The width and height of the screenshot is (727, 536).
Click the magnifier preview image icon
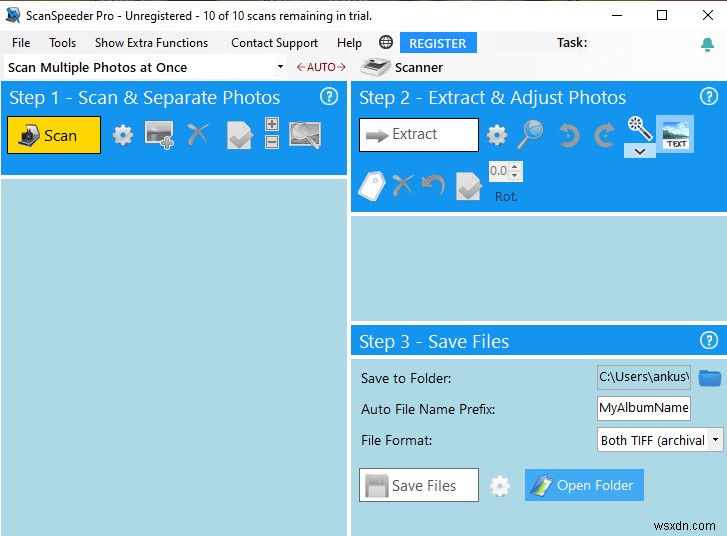(305, 135)
